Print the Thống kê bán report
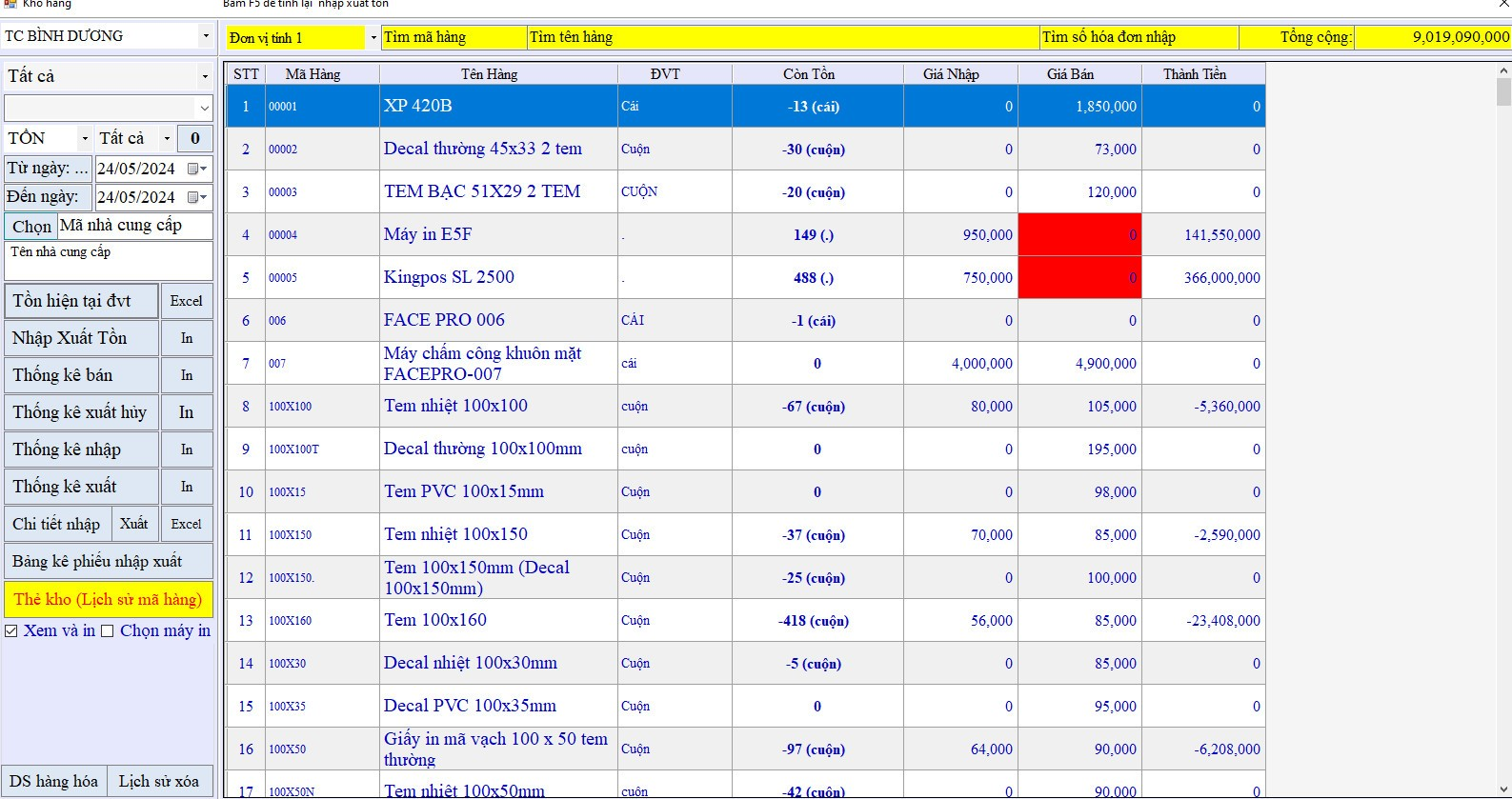The width and height of the screenshot is (1512, 799). (187, 375)
